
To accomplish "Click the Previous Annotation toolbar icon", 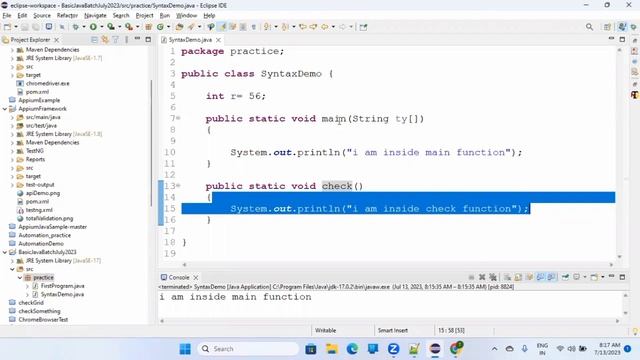I will point(285,27).
